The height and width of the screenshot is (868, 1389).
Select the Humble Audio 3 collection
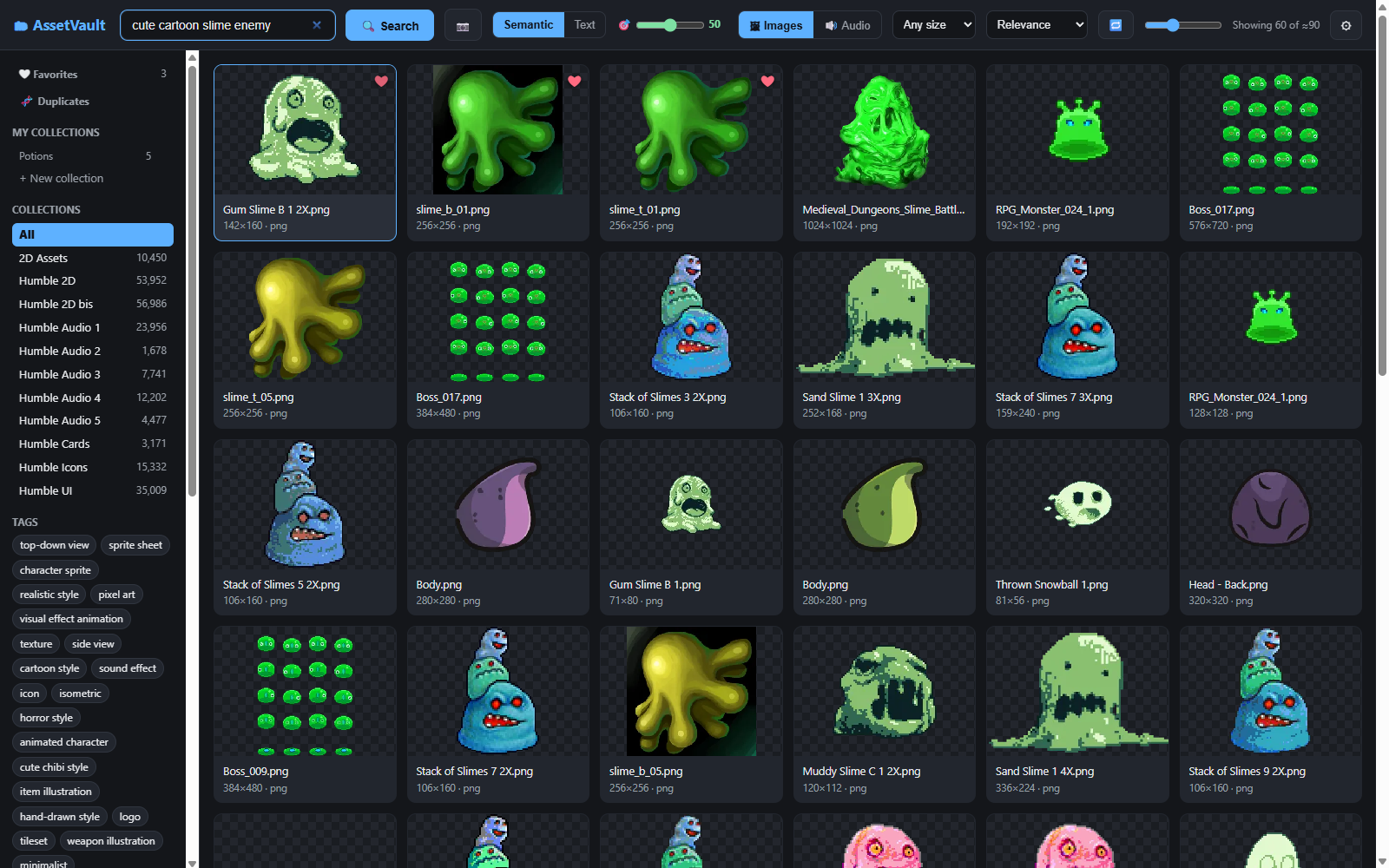[x=93, y=374]
